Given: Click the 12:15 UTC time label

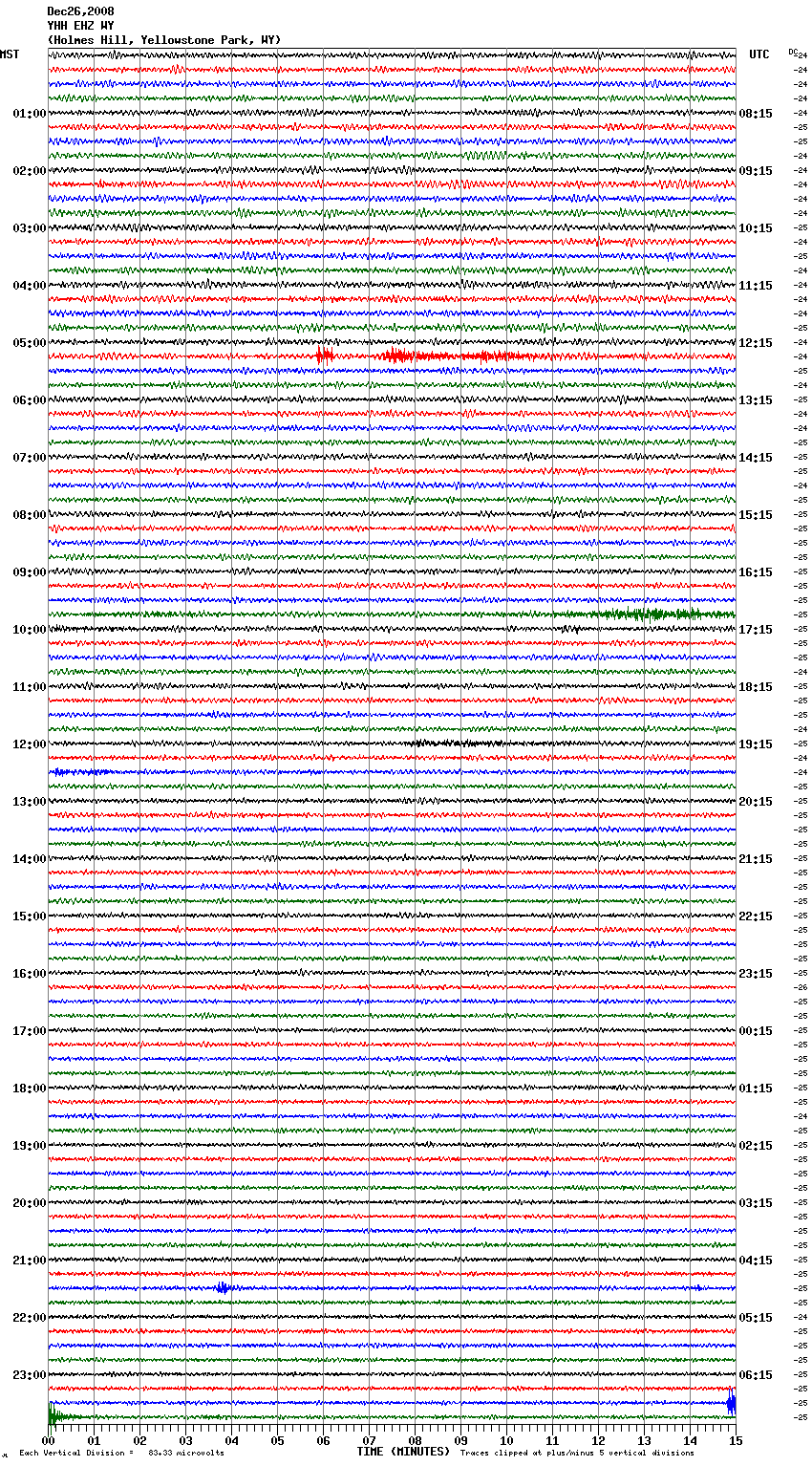Looking at the screenshot, I should [756, 343].
